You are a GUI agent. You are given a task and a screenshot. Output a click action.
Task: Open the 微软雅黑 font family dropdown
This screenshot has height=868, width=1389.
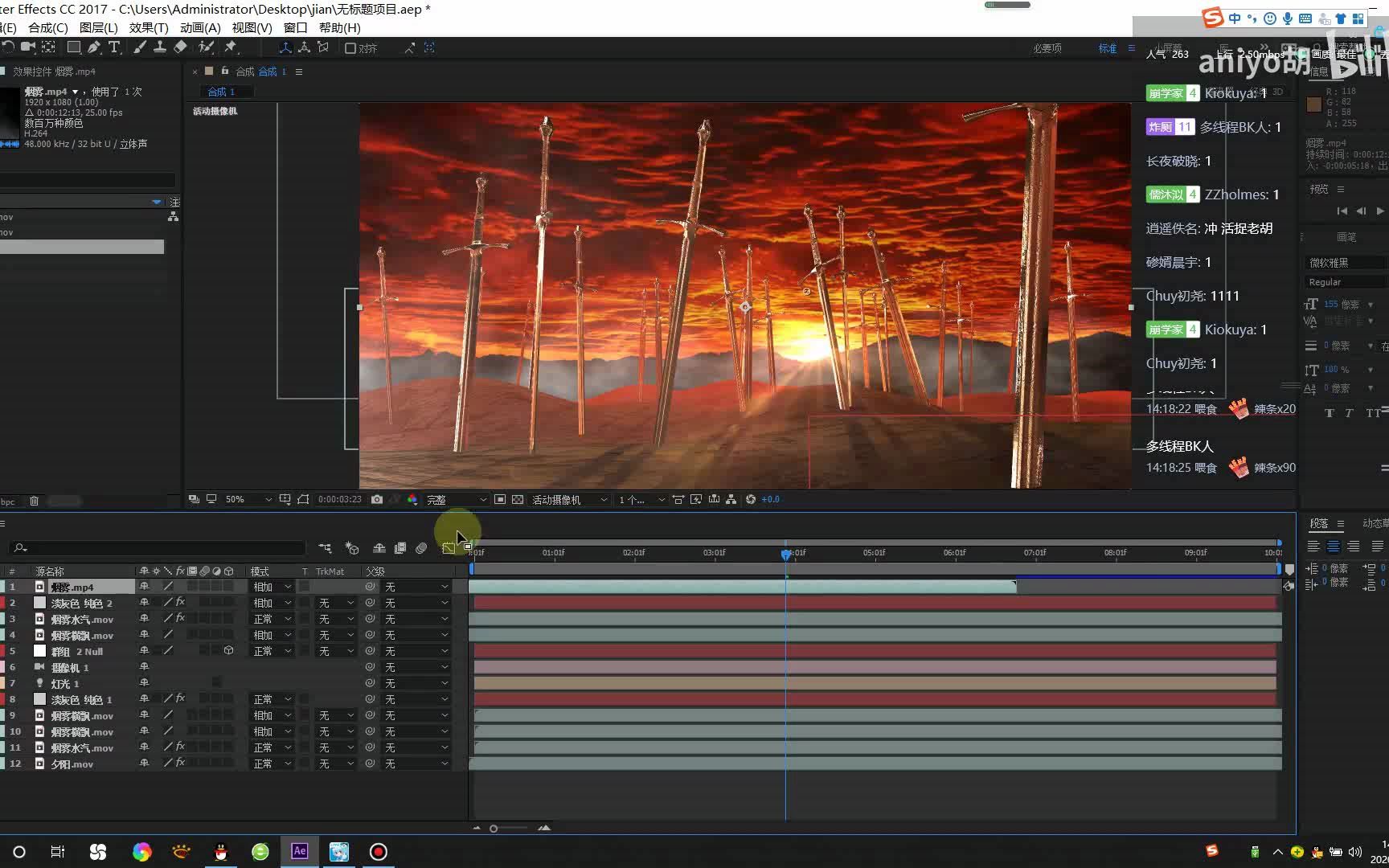tap(1345, 263)
